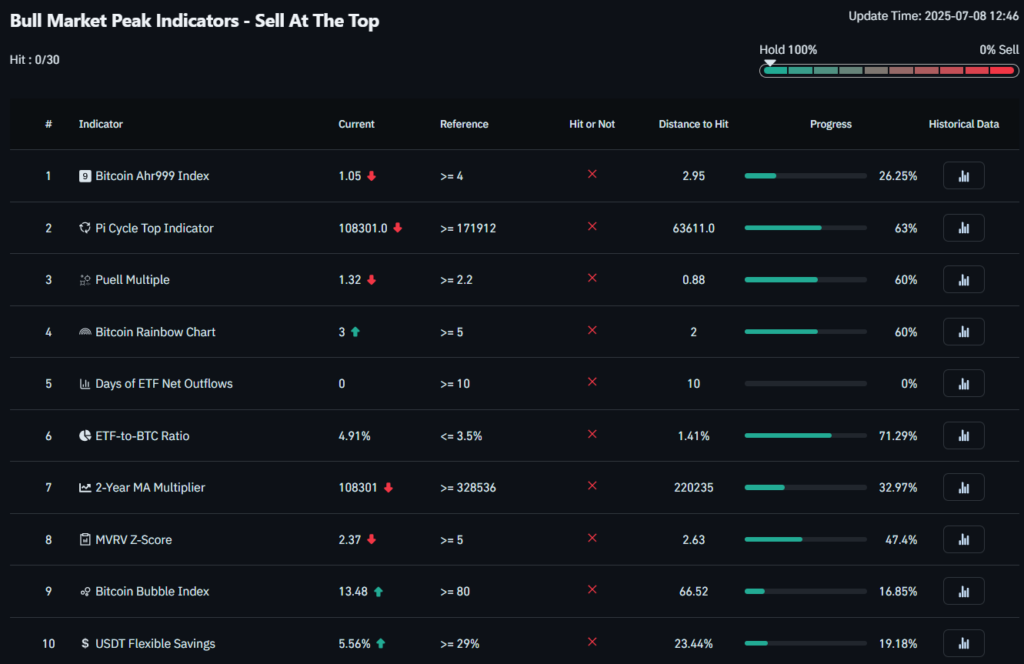Open Days of ETF Net Outflows history chart
1024x664 pixels.
point(963,384)
